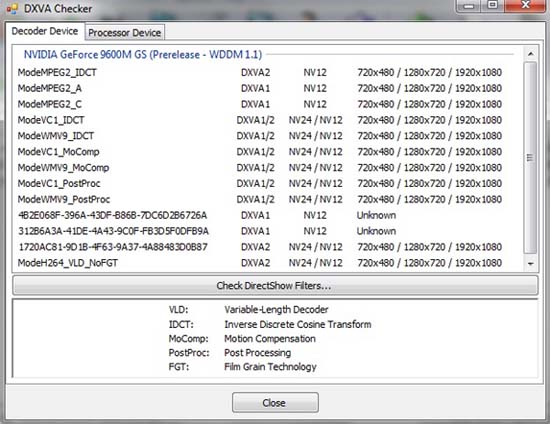Screen dimensions: 550x424
Task: Click NV24 / NV12 in ModeWMV9_IDCT row
Action: pyautogui.click(x=315, y=136)
